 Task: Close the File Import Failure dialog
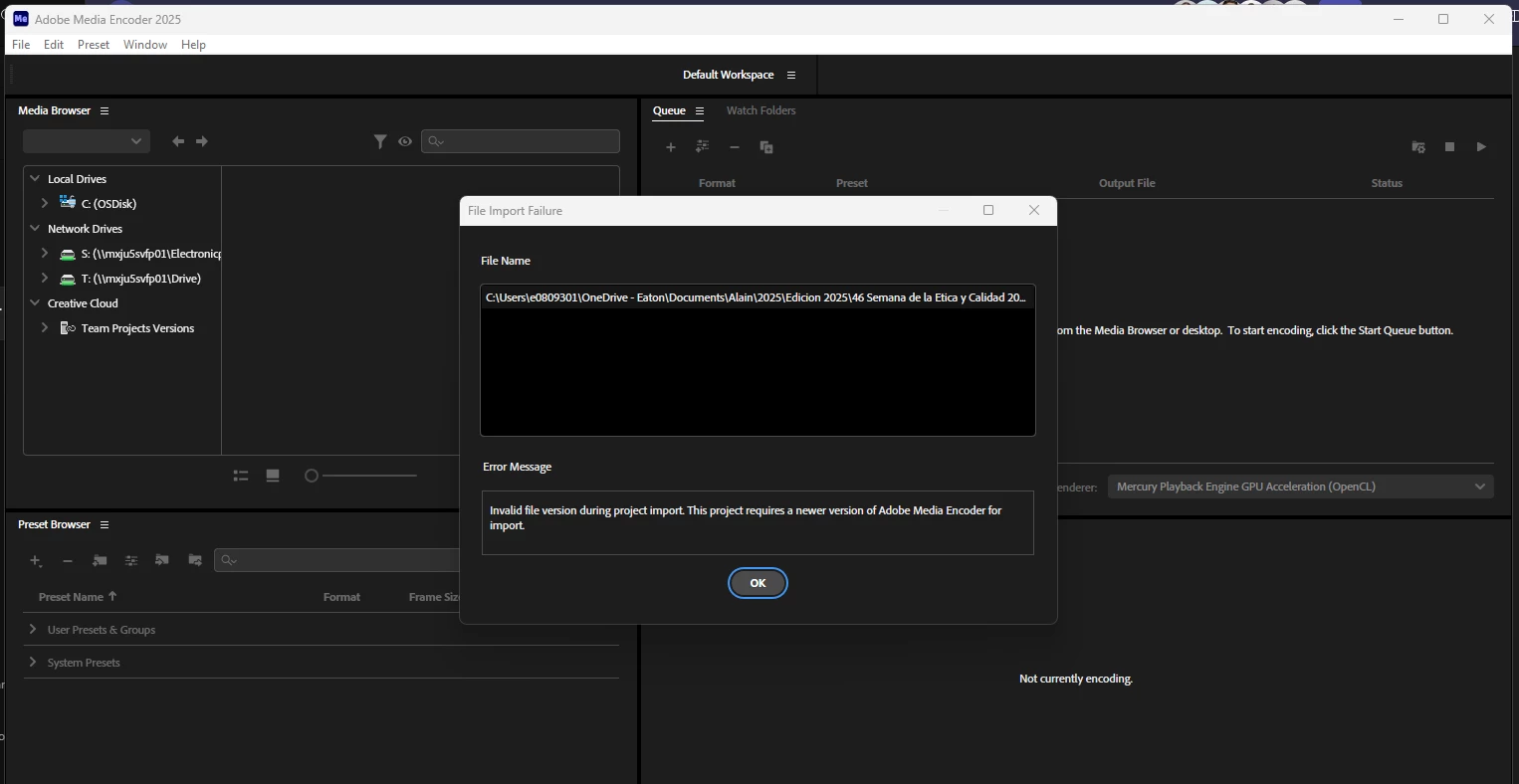pos(1034,210)
